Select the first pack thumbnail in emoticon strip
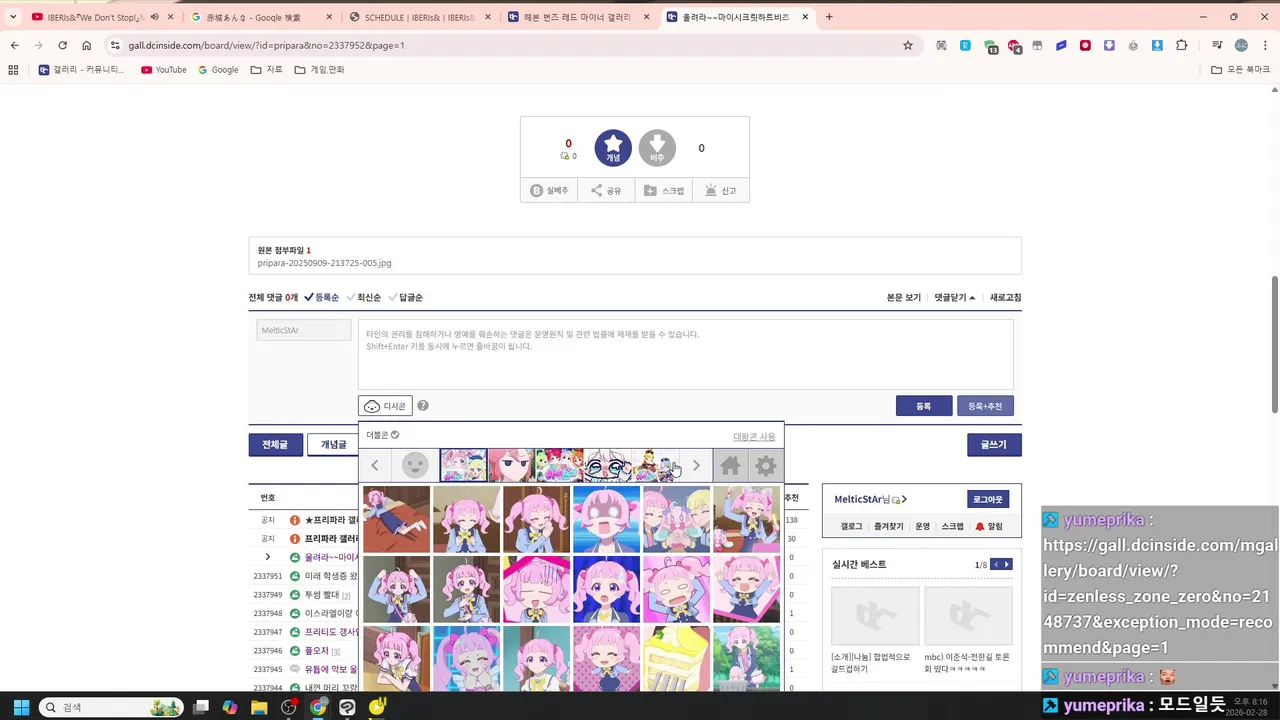 [x=463, y=465]
